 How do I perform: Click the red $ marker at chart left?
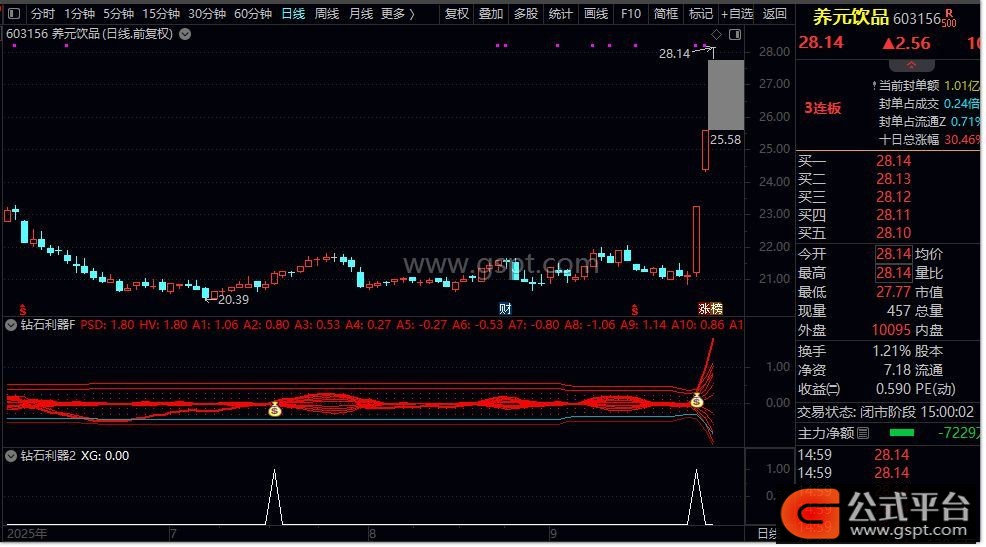tap(23, 309)
